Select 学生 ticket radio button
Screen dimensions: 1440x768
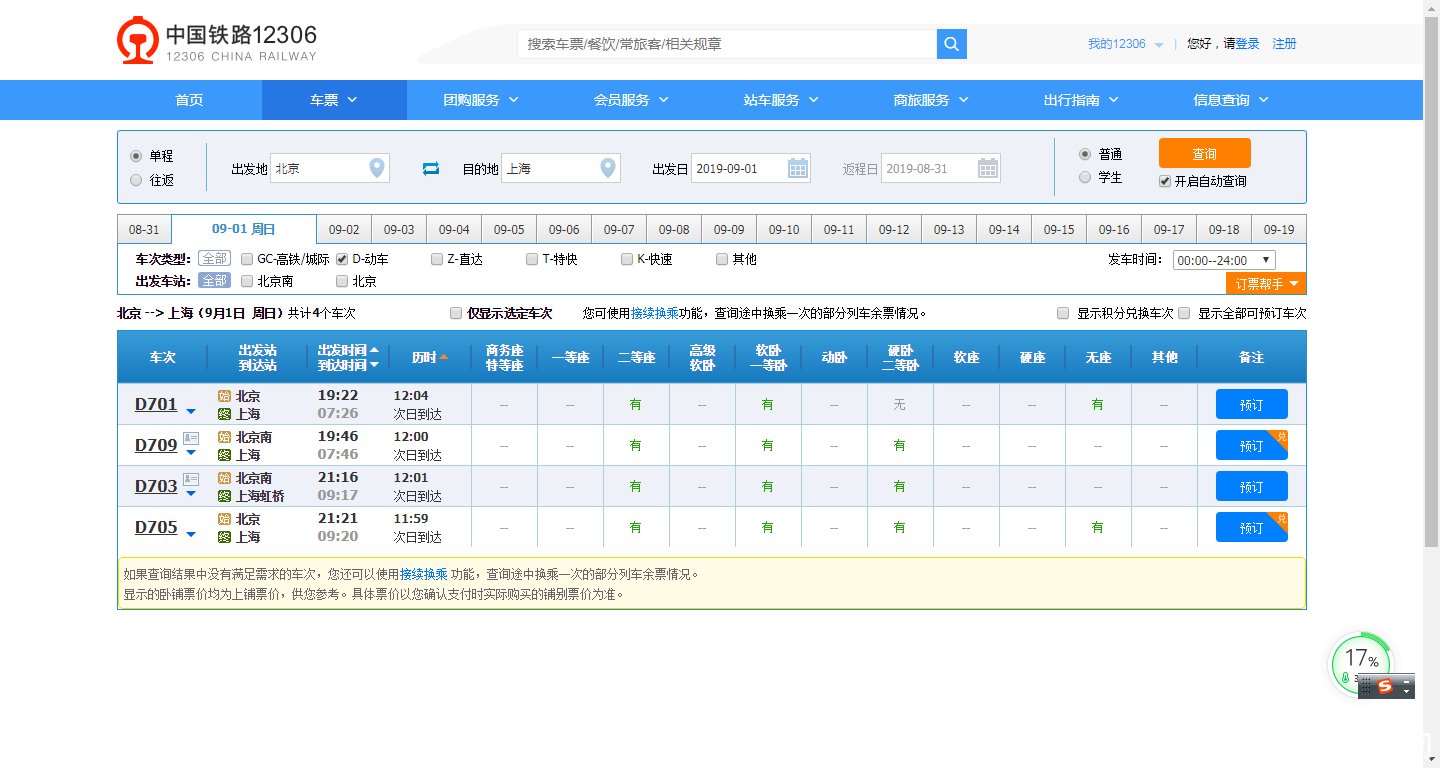[x=1085, y=178]
